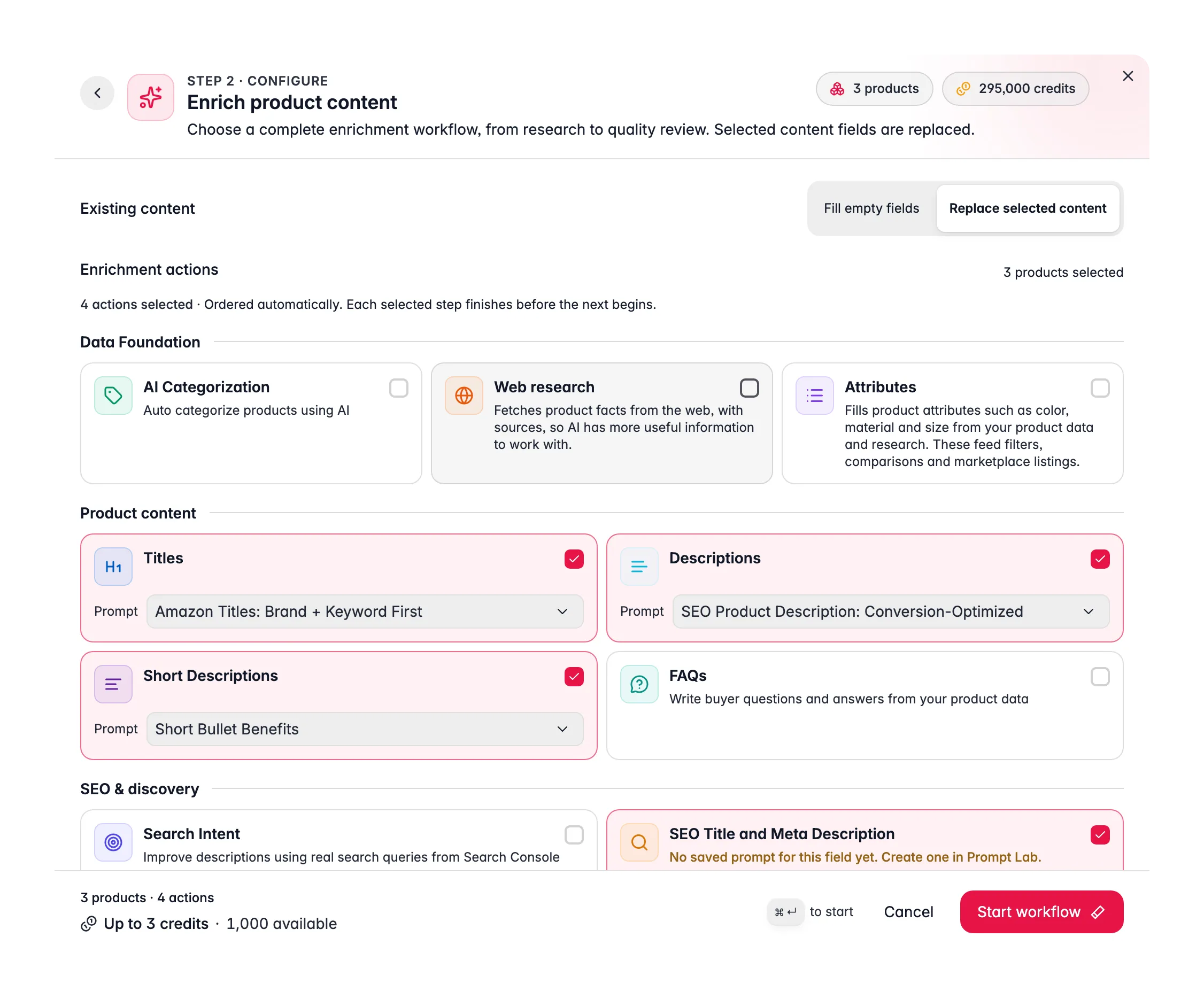Open the Titles prompt dropdown
The image size is (1204, 1007).
tap(365, 611)
